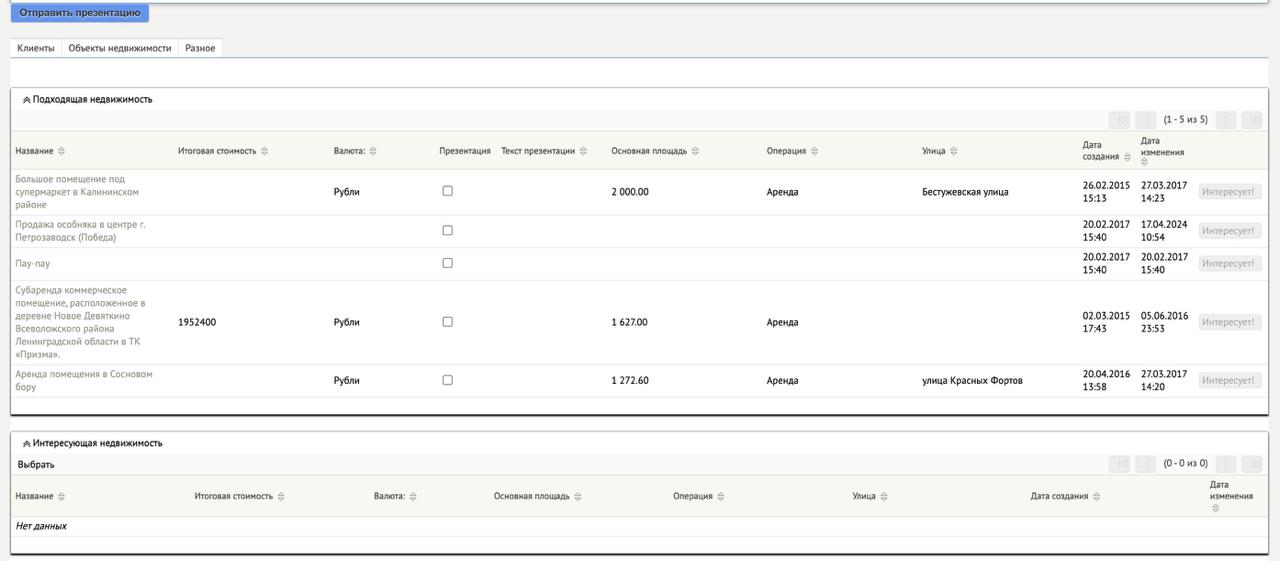The image size is (1280, 561).
Task: Sort Подходящая недвижимость by Улица icon
Action: click(953, 151)
